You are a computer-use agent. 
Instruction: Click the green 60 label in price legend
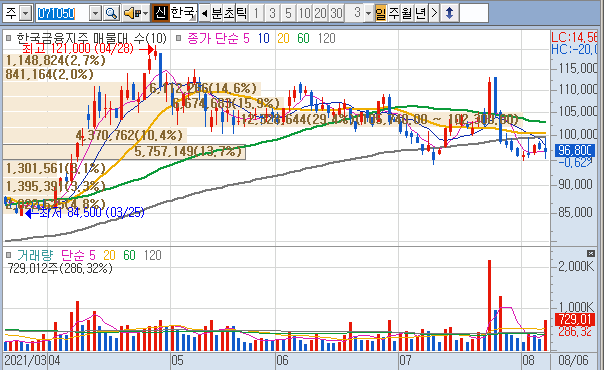[x=303, y=39]
